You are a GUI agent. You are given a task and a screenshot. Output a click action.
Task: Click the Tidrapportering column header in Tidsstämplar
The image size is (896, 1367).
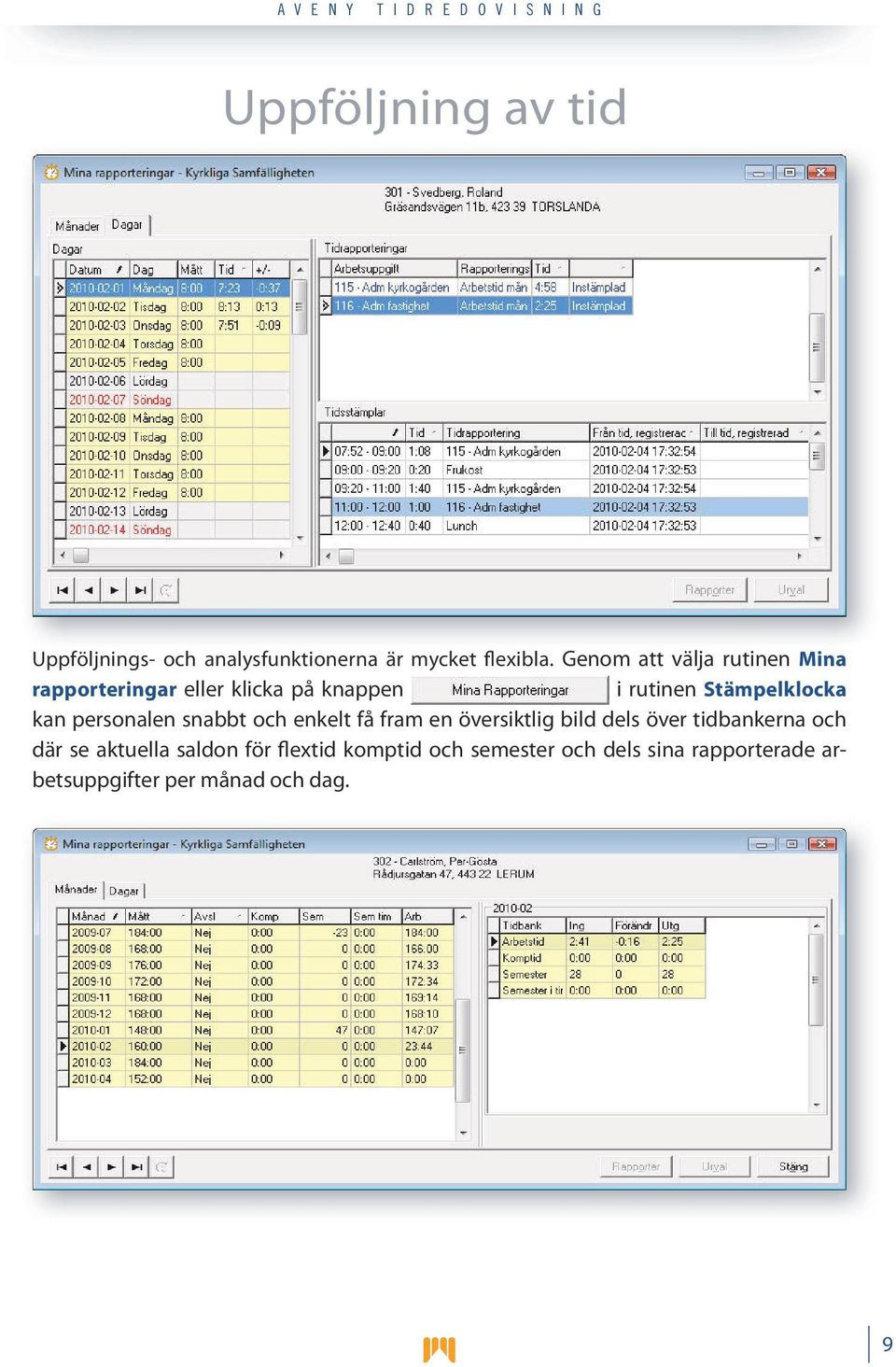tap(516, 432)
